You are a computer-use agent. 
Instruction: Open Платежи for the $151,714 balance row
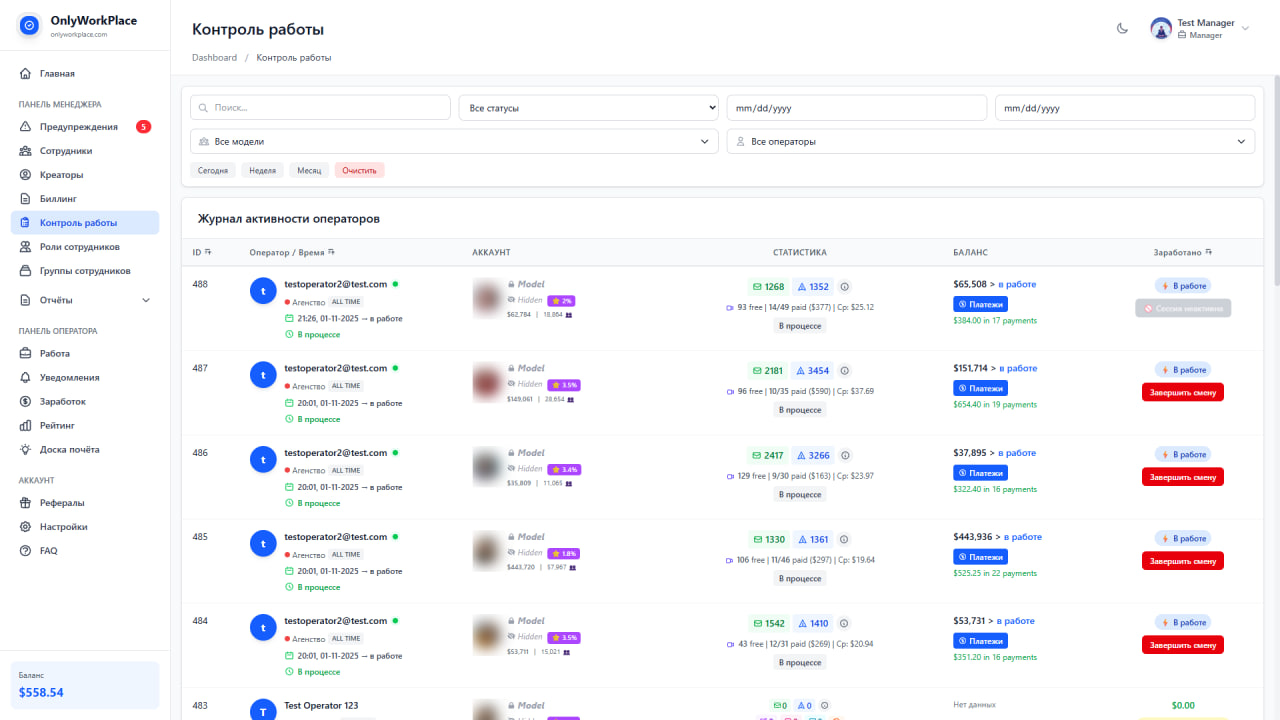click(x=980, y=387)
